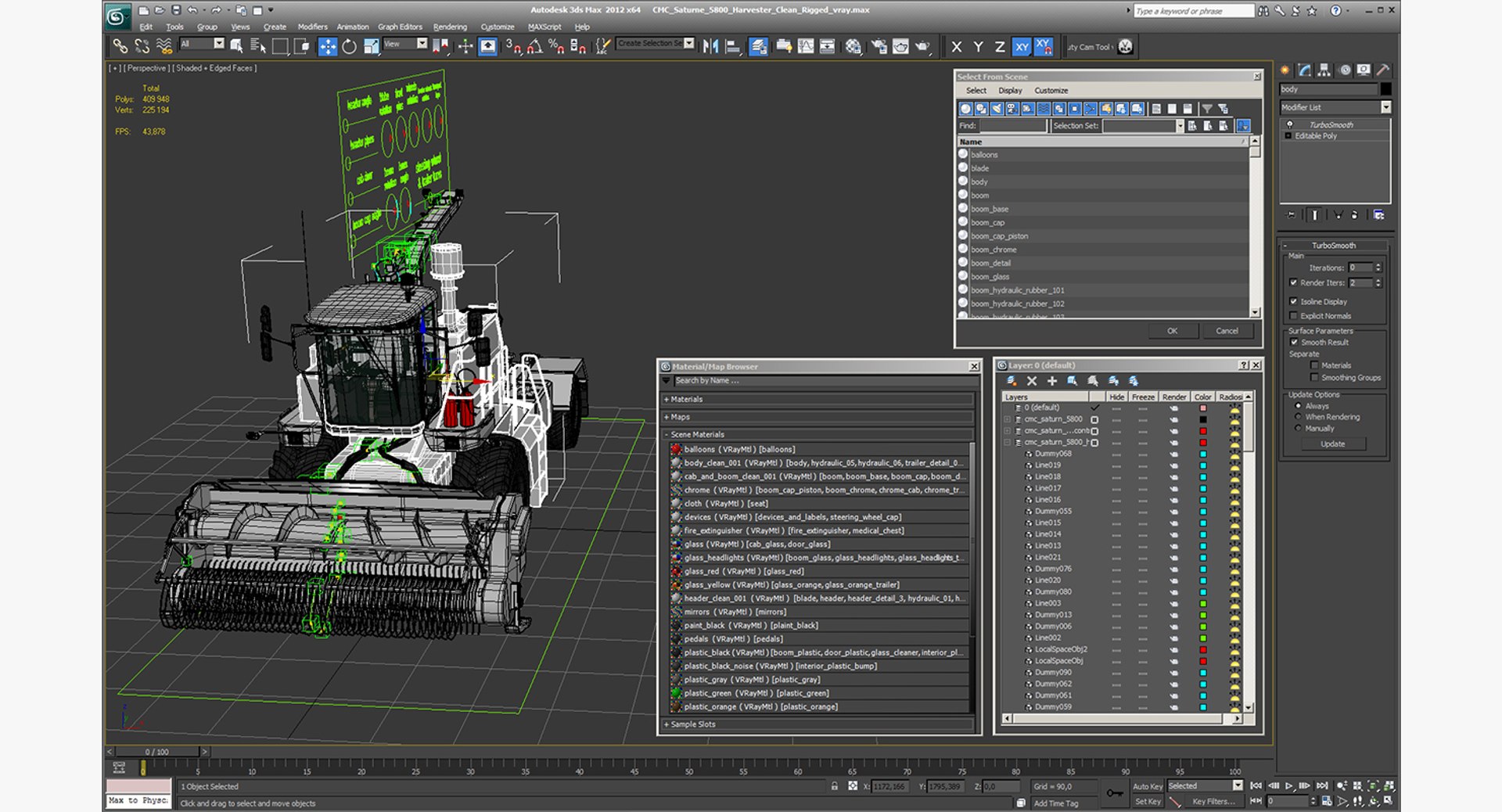Open the Modifiers menu
Image resolution: width=1502 pixels, height=812 pixels.
pyautogui.click(x=313, y=27)
